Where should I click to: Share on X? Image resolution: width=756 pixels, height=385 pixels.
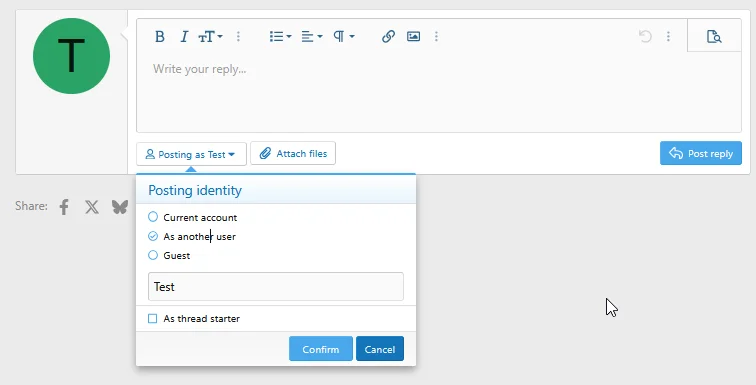tap(92, 207)
